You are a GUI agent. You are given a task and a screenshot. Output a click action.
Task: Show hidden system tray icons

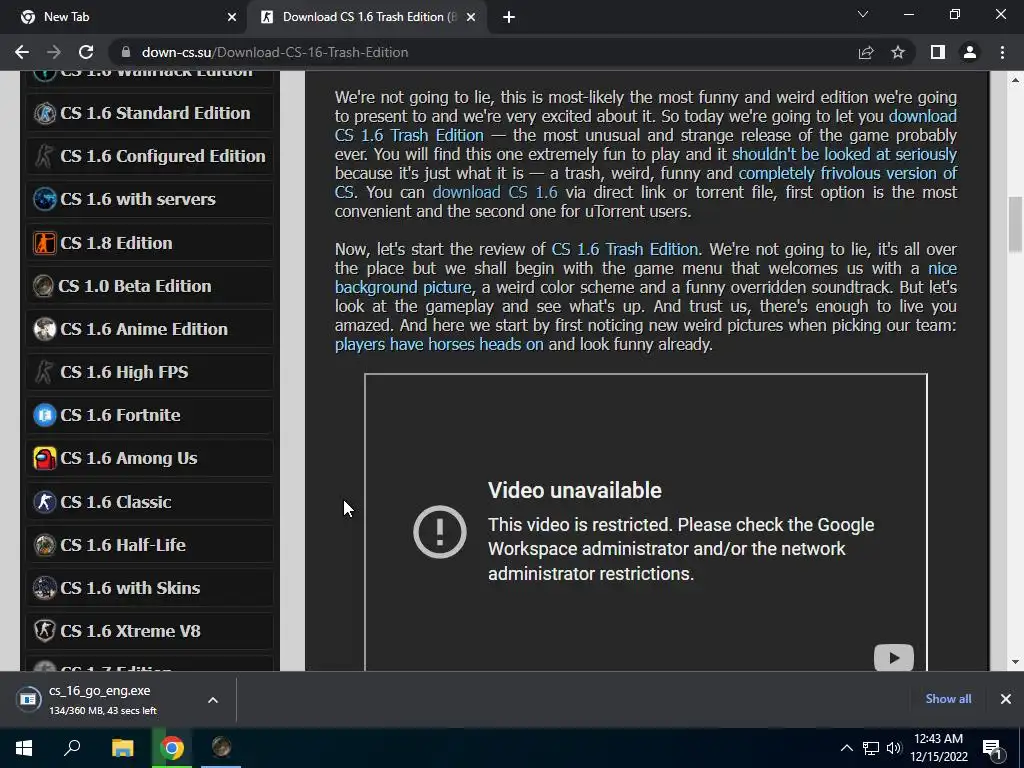846,748
